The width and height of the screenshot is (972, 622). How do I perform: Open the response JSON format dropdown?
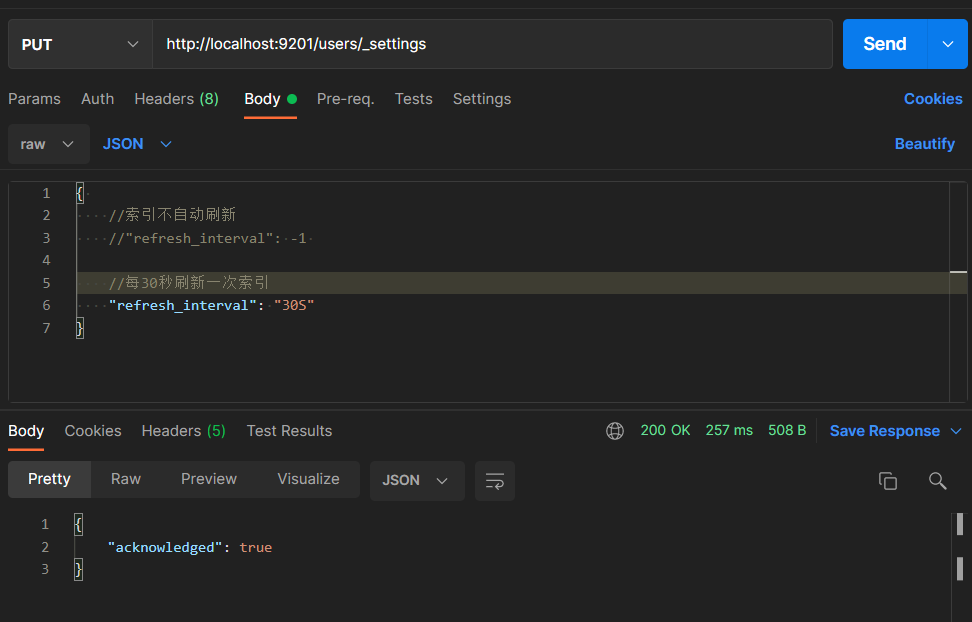(417, 481)
